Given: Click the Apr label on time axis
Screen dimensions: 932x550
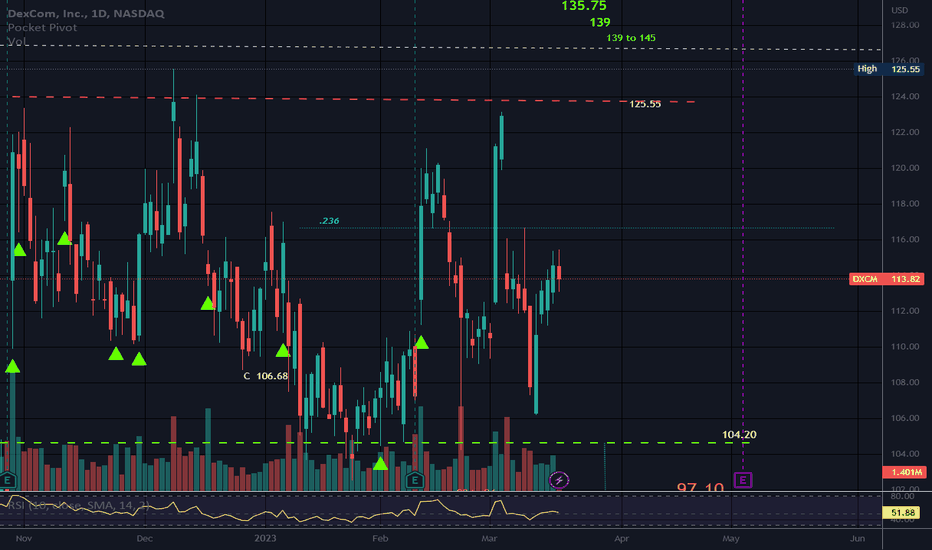Looking at the screenshot, I should pos(621,539).
